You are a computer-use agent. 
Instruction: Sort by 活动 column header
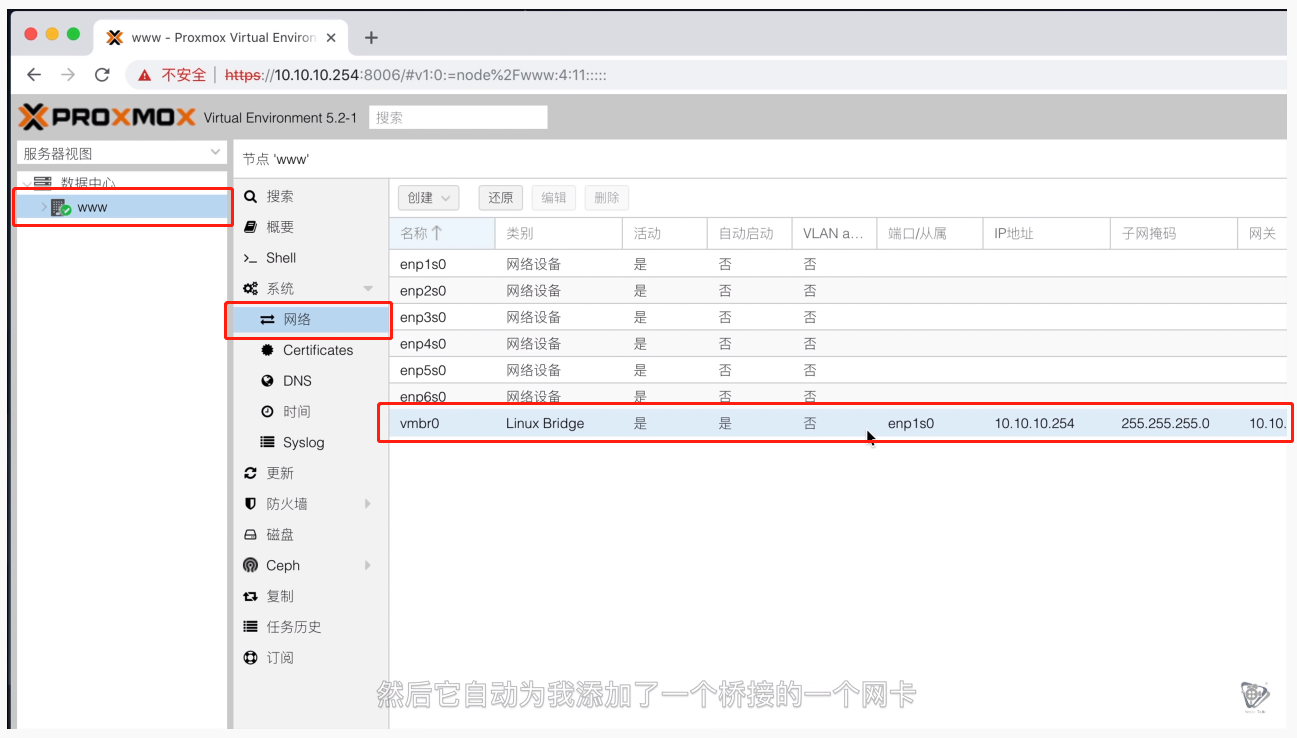pyautogui.click(x=664, y=233)
